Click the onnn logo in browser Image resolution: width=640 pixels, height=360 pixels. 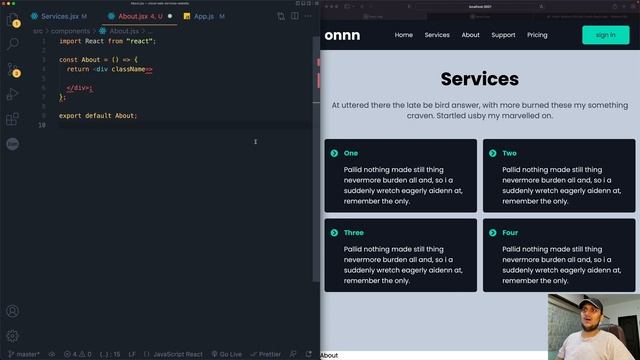(342, 36)
